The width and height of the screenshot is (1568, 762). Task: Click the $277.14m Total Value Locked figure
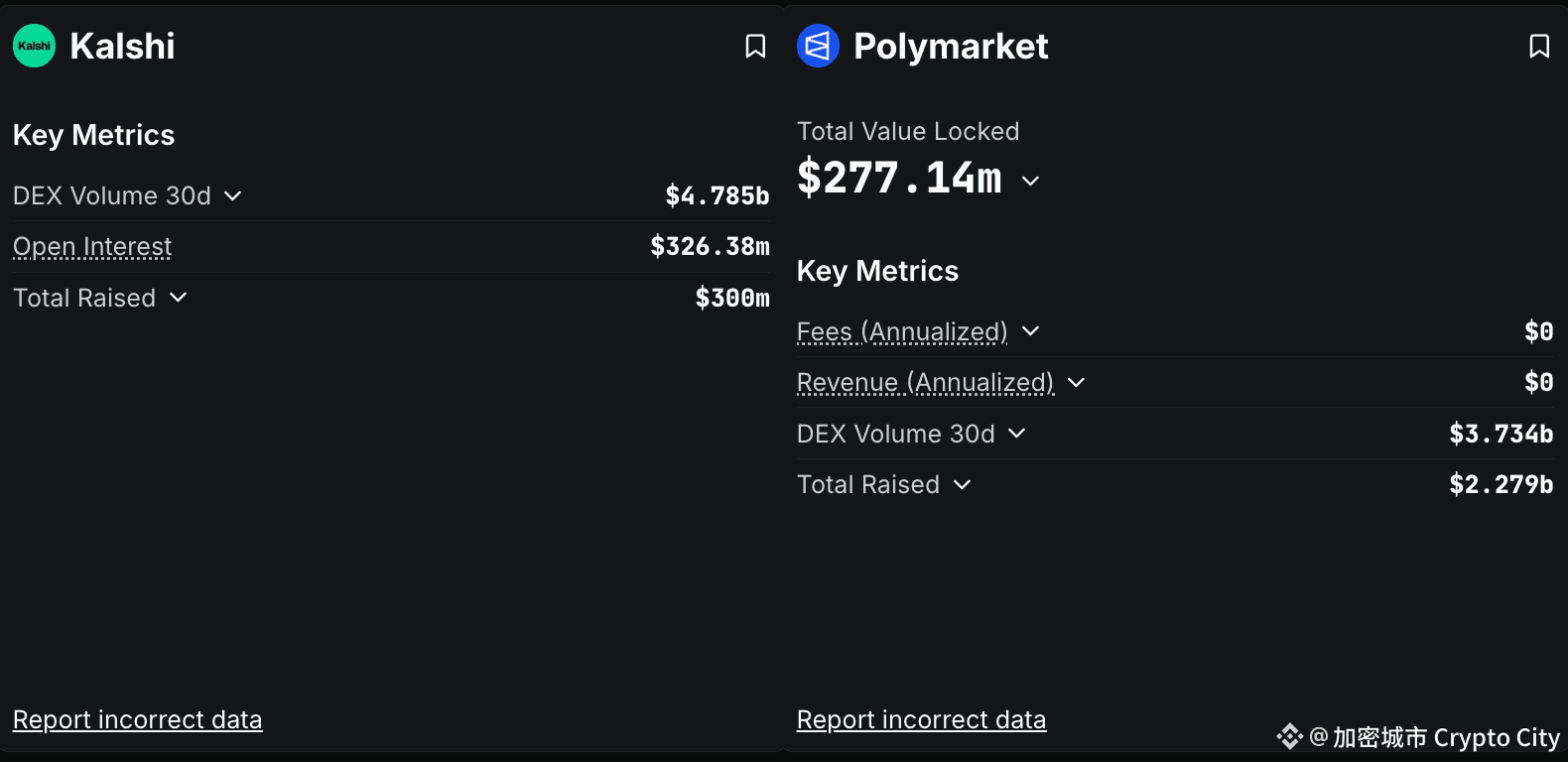(899, 179)
